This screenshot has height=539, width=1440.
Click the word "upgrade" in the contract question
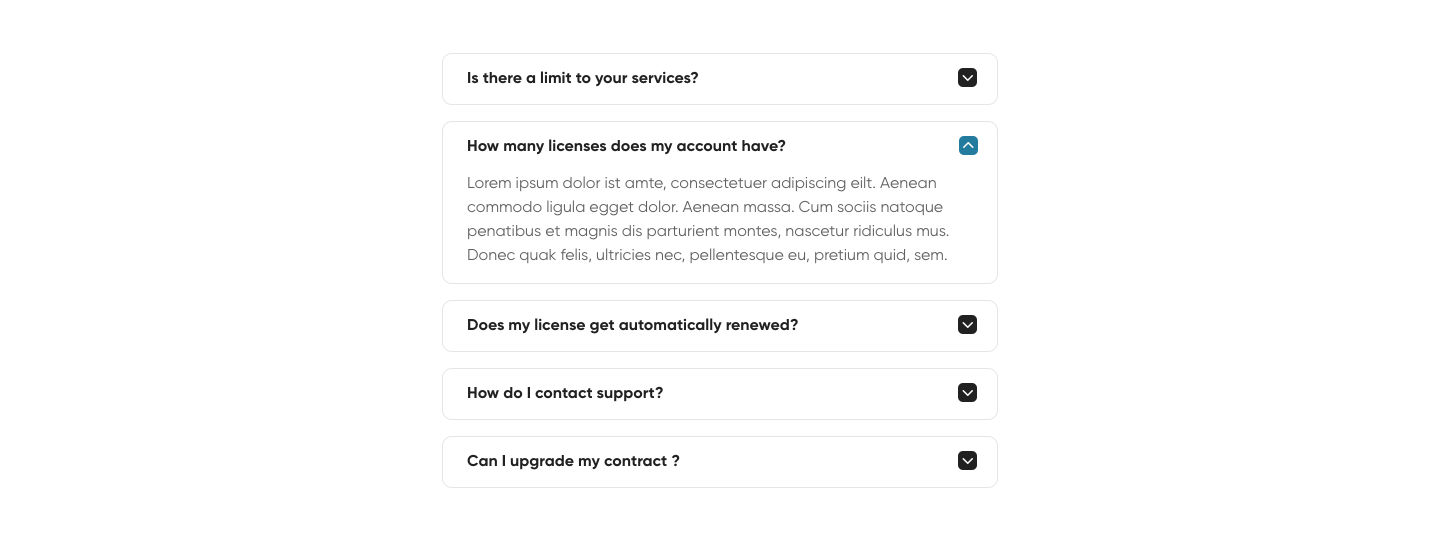[541, 461]
